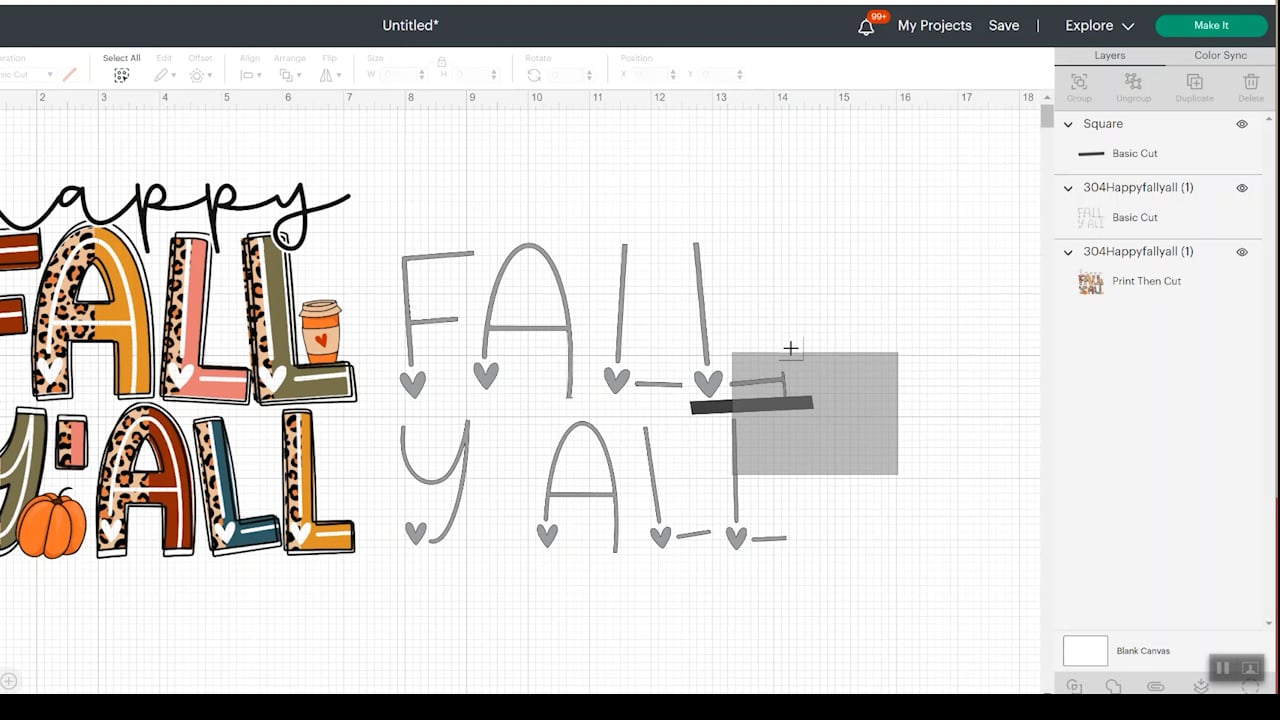Open the Align tool
The width and height of the screenshot is (1280, 720).
[x=246, y=75]
